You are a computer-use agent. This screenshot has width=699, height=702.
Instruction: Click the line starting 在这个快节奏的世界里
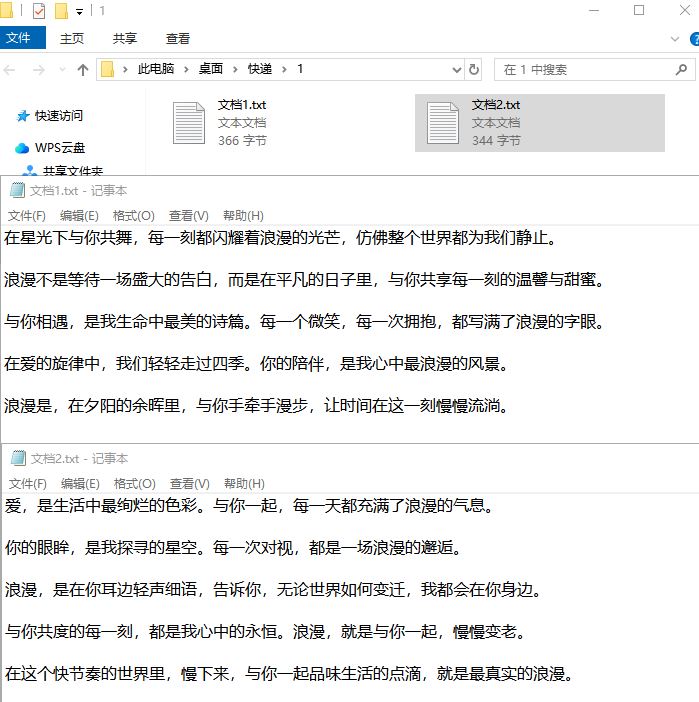[289, 673]
